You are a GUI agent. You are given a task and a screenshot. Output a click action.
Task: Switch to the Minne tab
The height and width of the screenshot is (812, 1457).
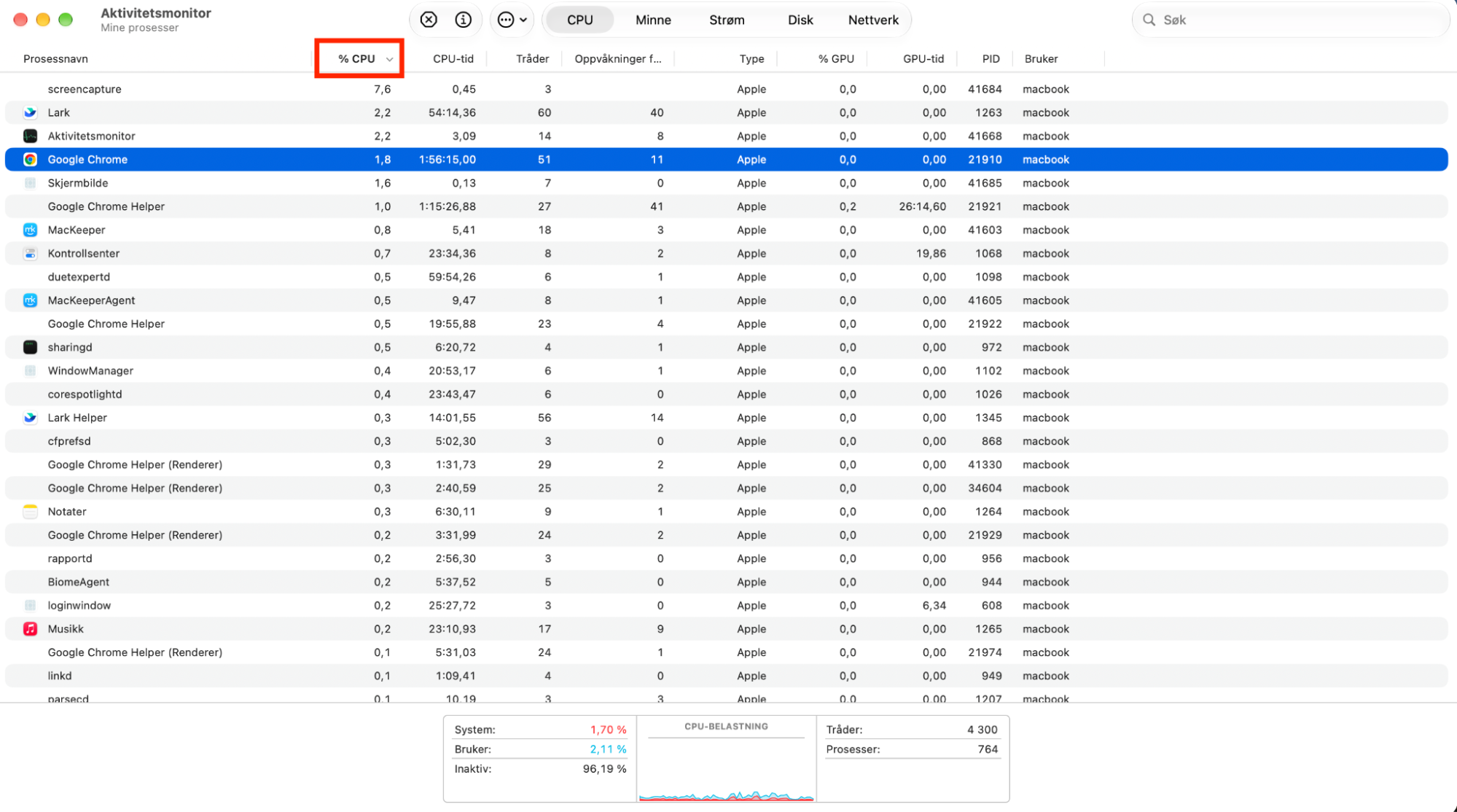653,20
